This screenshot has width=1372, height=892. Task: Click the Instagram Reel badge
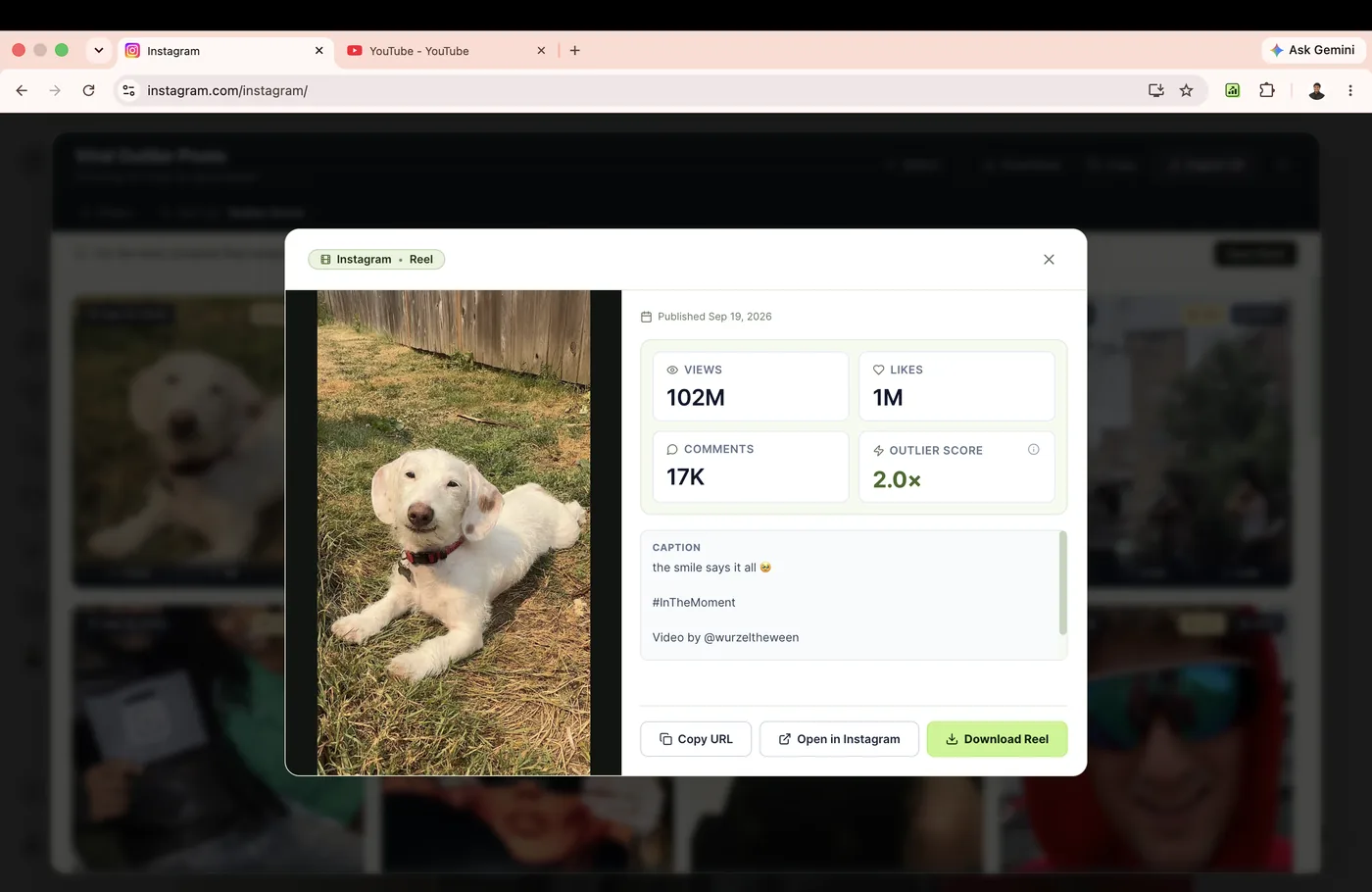376,260
